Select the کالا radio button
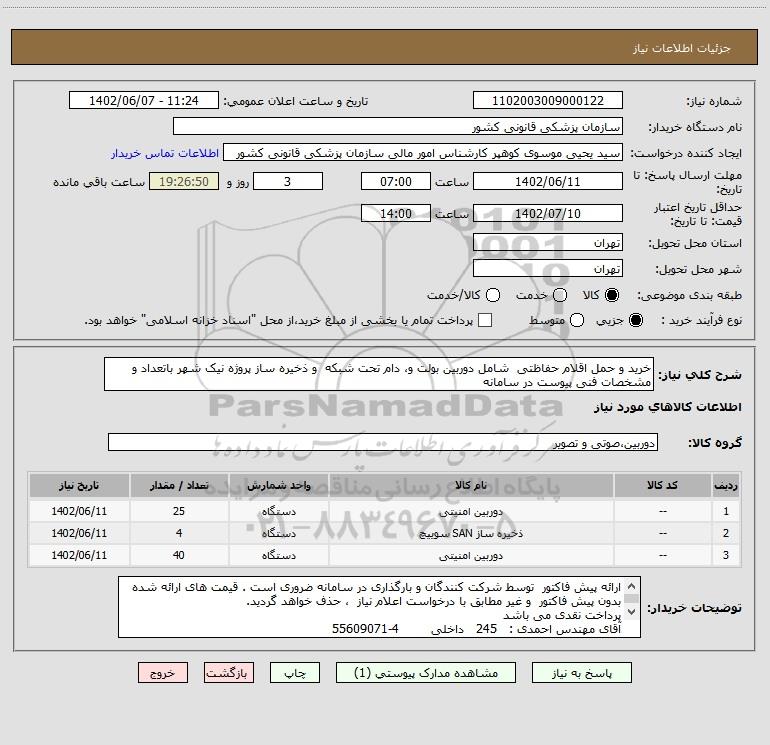 [612, 295]
